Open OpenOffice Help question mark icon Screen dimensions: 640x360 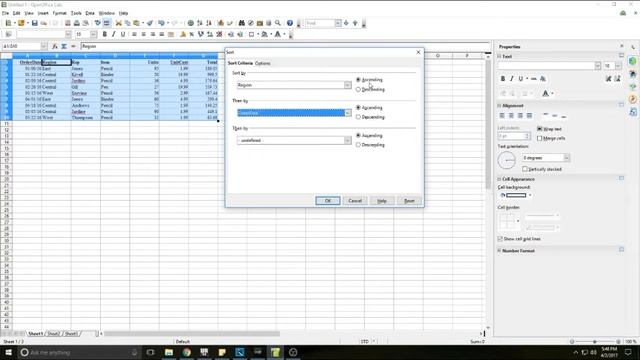[289, 23]
